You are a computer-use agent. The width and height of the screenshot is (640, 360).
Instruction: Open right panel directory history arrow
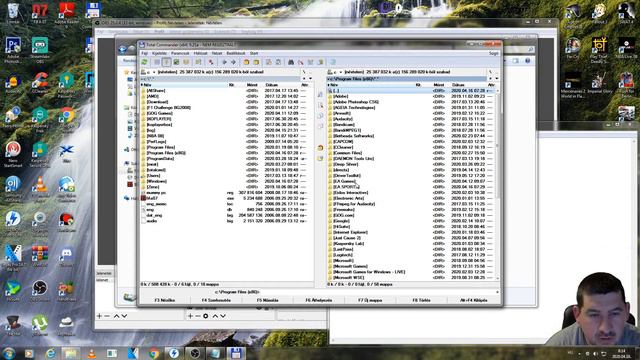[x=497, y=78]
